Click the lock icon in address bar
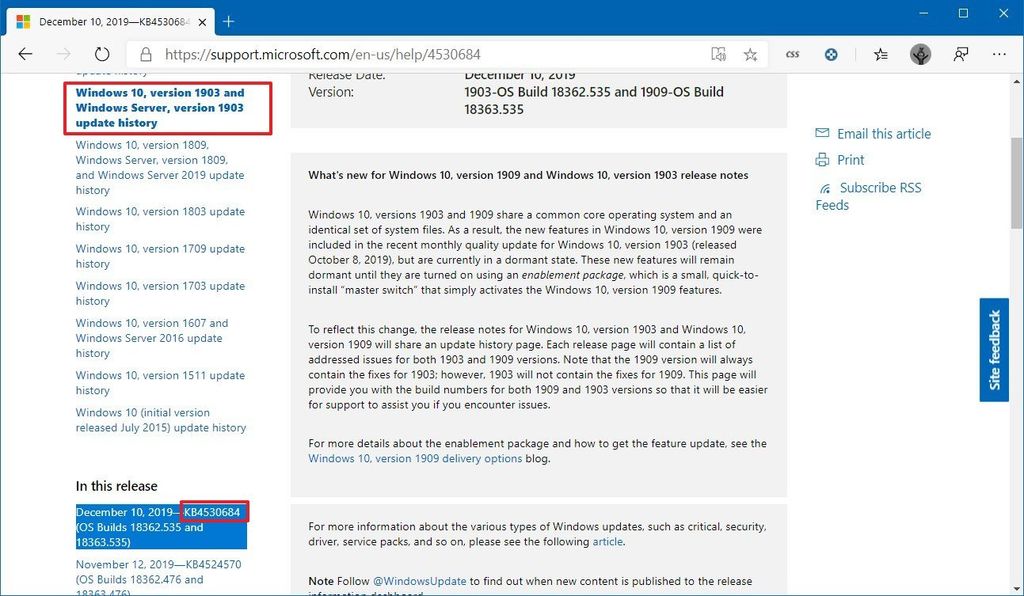This screenshot has width=1024, height=596. tap(146, 54)
